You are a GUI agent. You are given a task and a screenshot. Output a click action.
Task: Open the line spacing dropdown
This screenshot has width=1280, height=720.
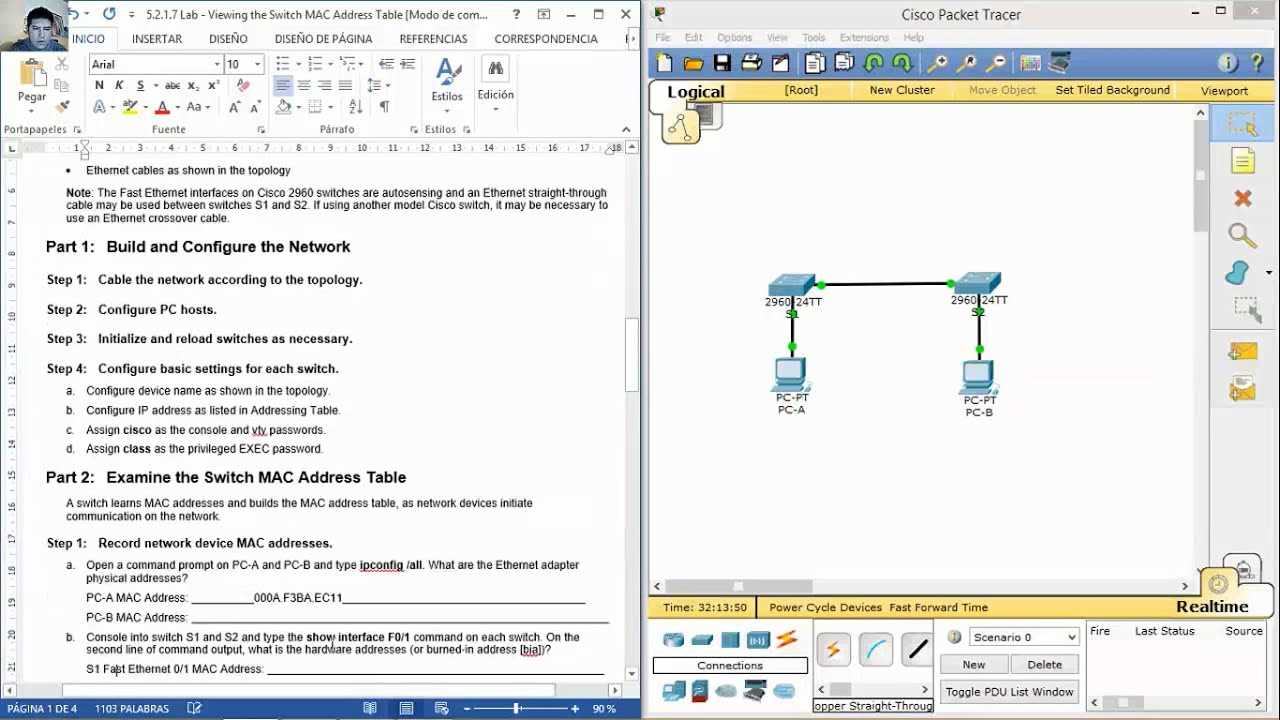pyautogui.click(x=379, y=86)
